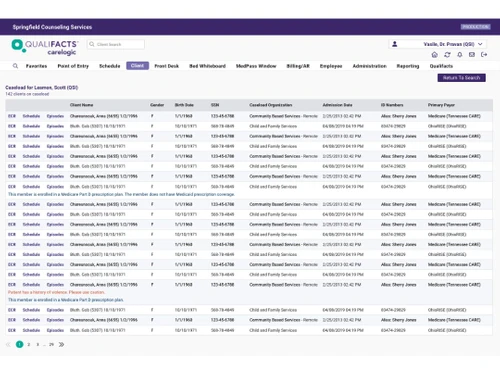Open the messages envelope icon
The height and width of the screenshot is (375, 500).
click(472, 55)
